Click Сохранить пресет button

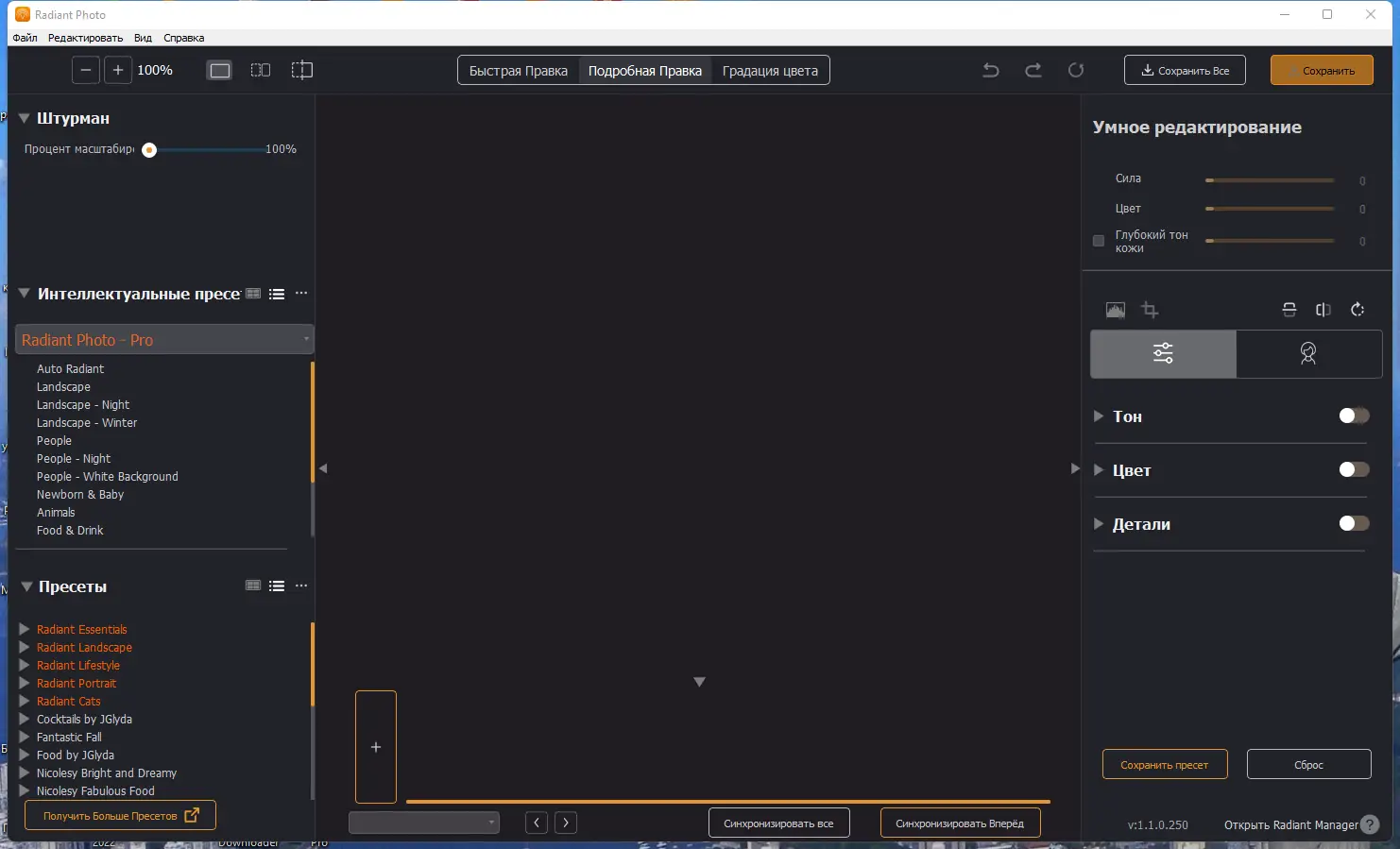pyautogui.click(x=1165, y=764)
